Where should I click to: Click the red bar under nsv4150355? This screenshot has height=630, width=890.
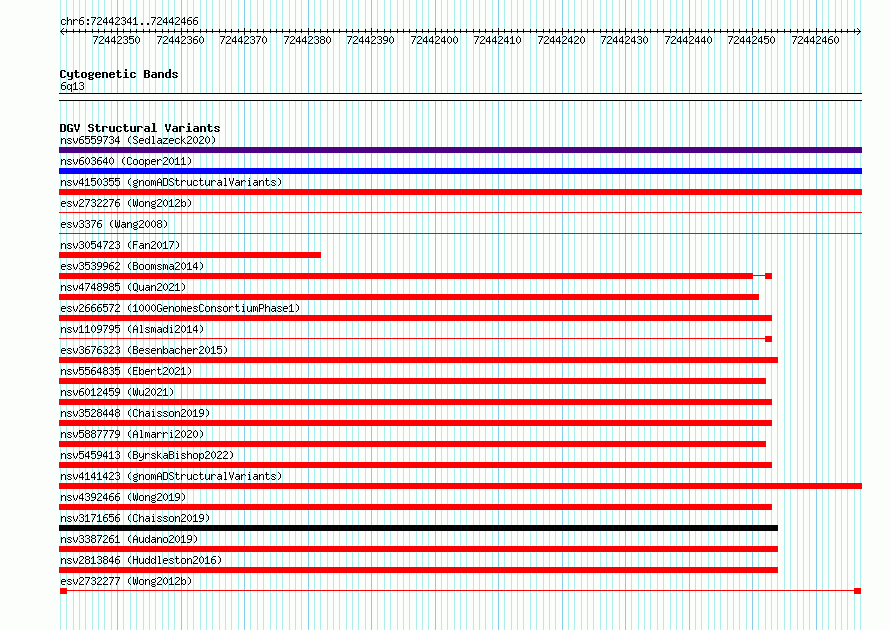460,192
